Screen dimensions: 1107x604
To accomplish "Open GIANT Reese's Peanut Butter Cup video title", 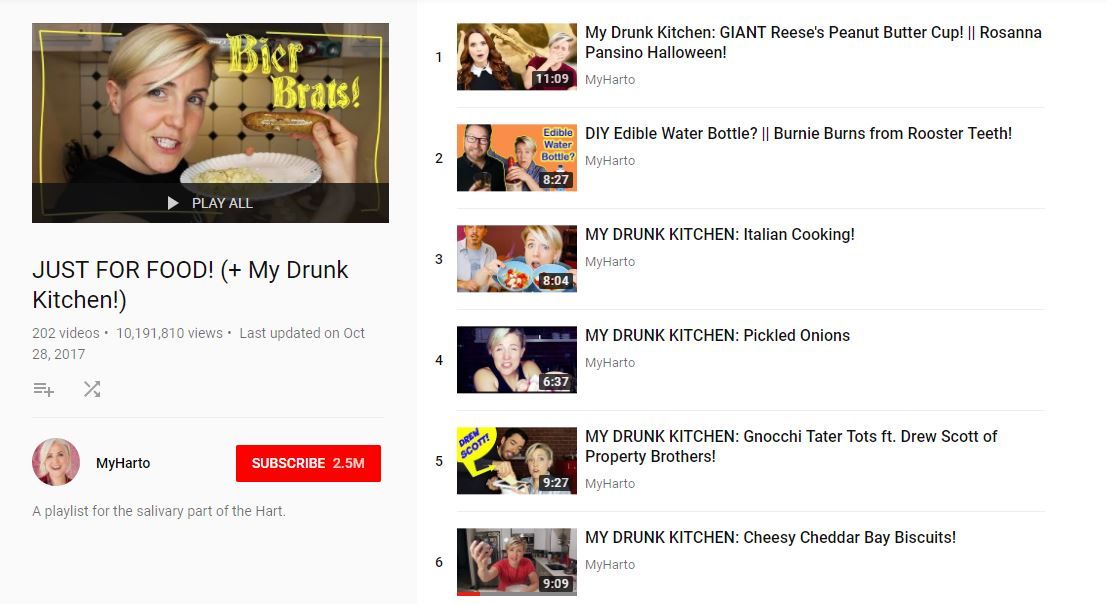I will coord(813,42).
